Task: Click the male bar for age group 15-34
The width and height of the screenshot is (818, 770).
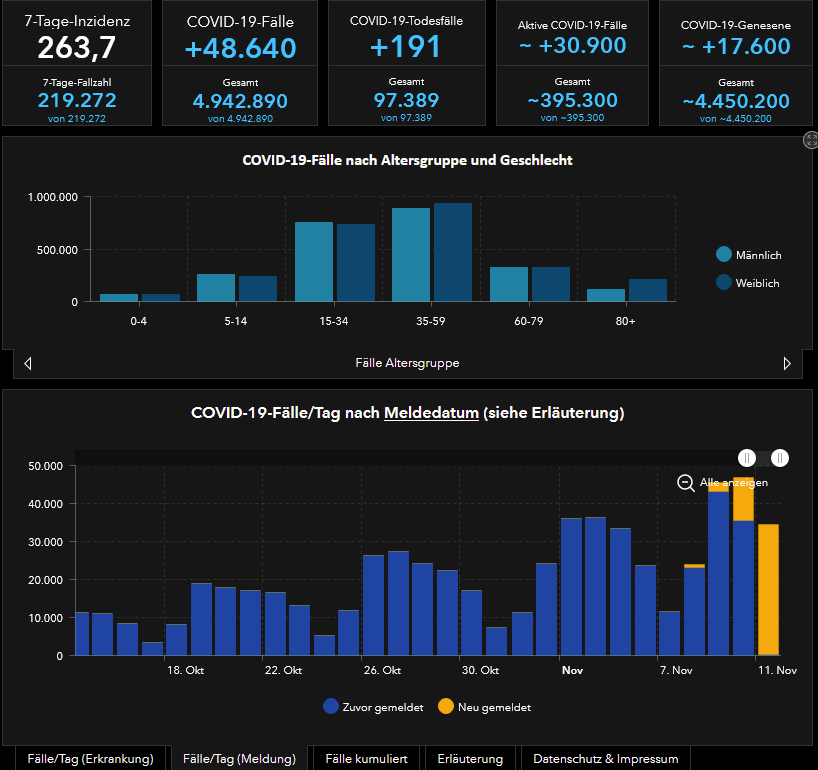Action: 314,262
